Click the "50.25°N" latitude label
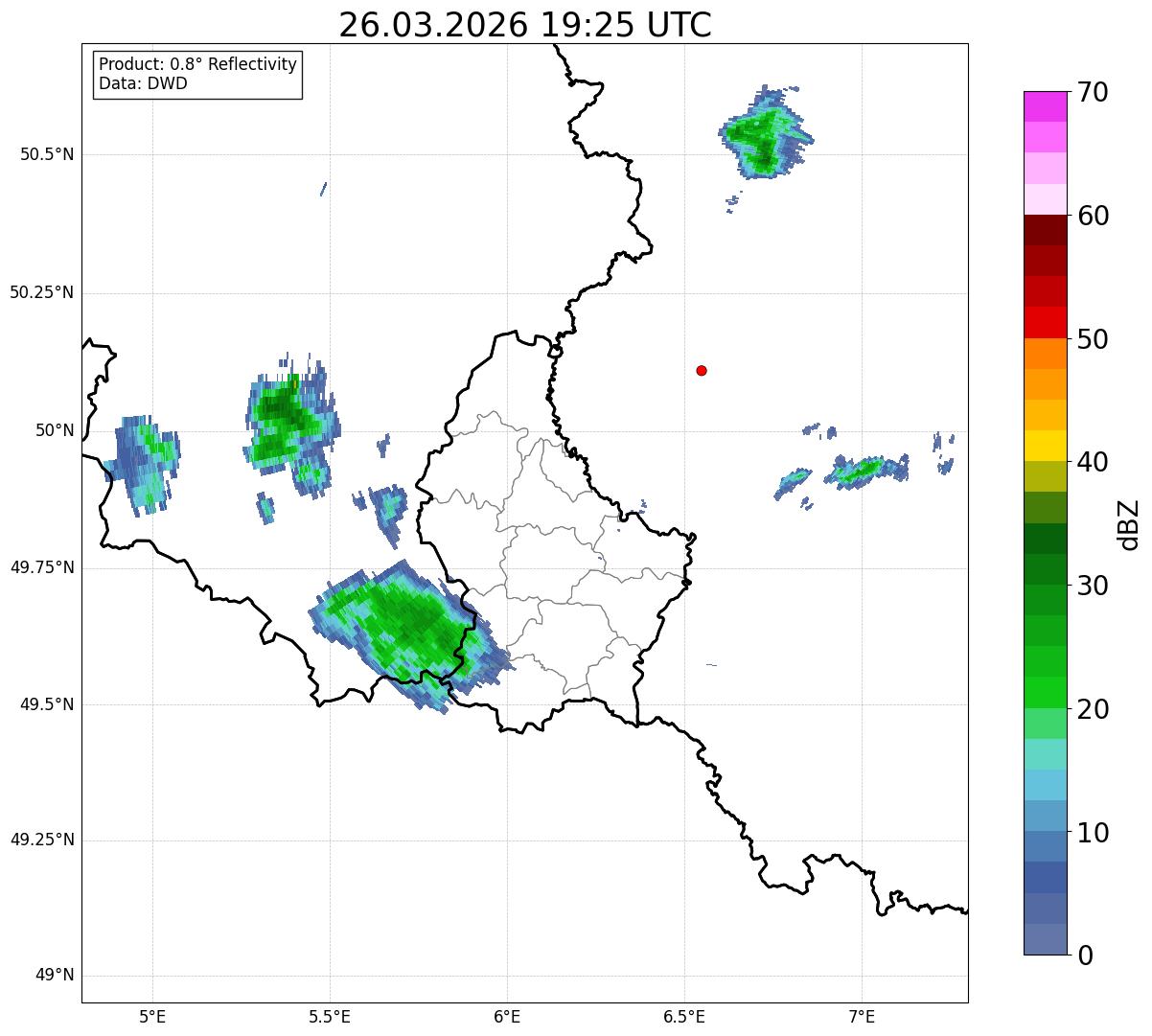 [42, 292]
